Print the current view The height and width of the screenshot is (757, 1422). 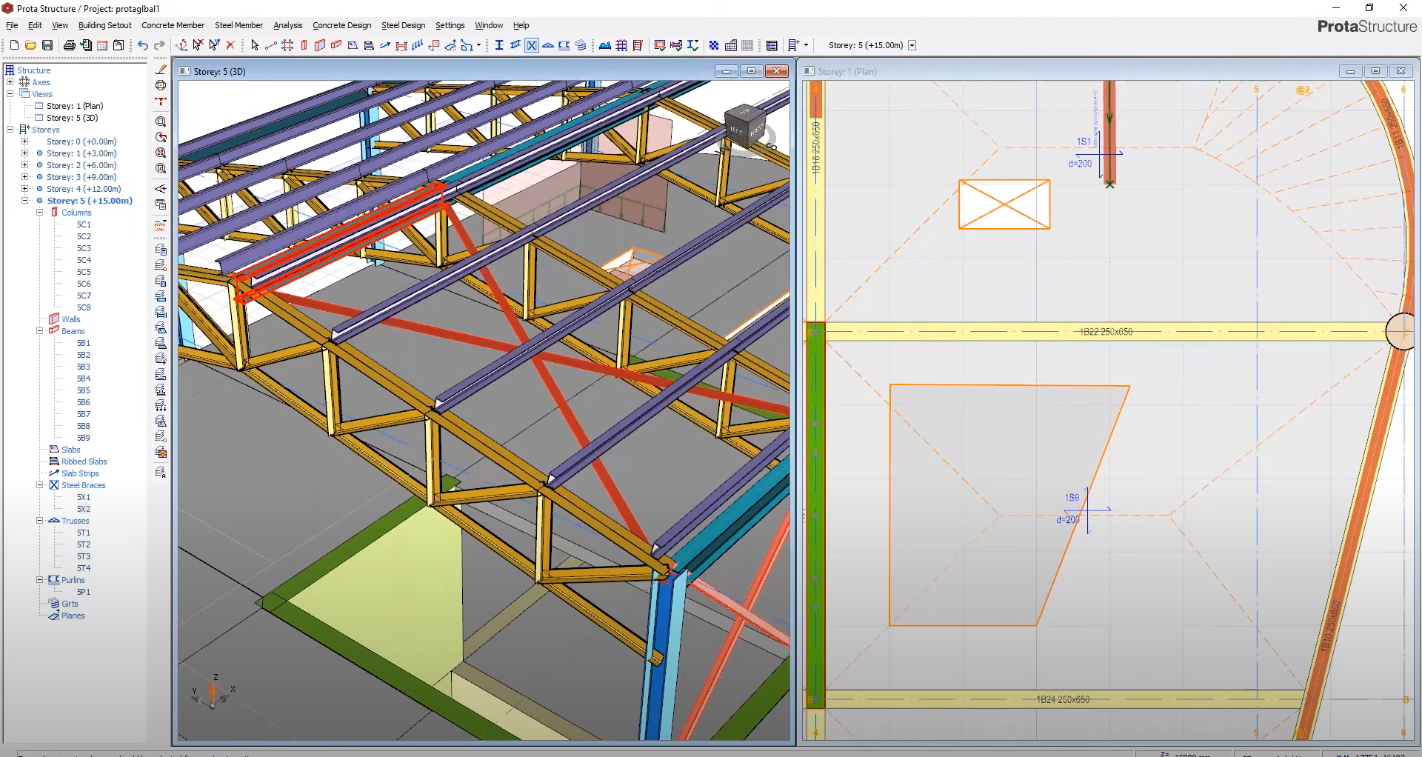pos(70,44)
